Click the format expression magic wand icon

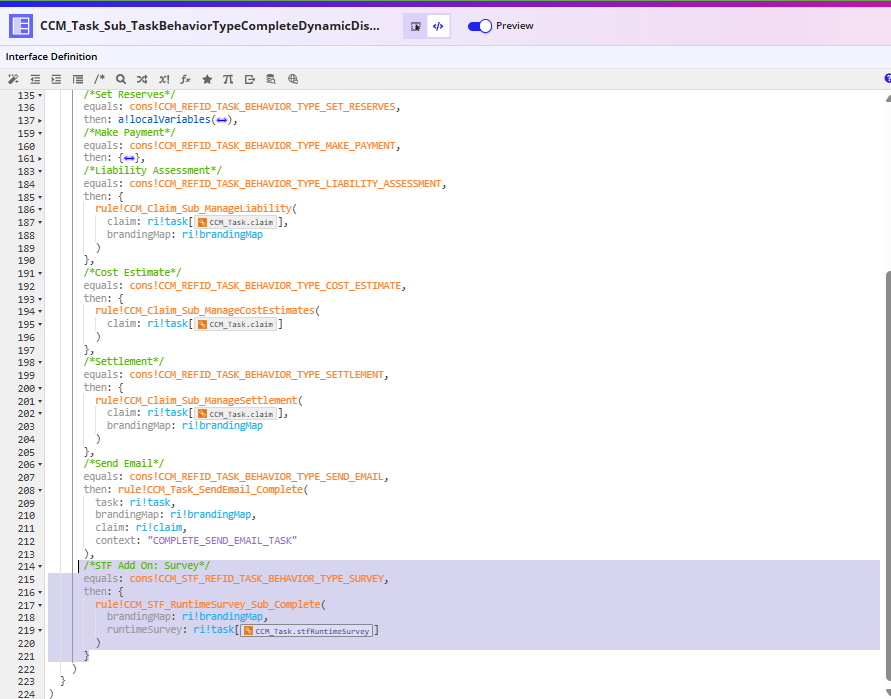pos(13,79)
